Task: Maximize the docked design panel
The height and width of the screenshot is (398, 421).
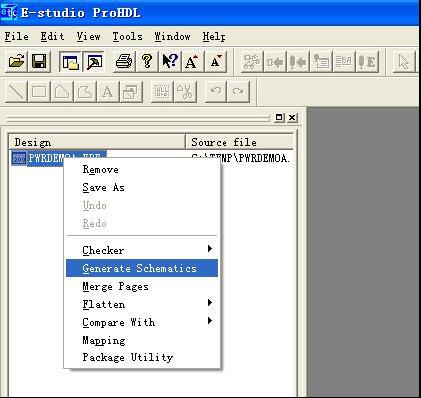Action: point(279,117)
